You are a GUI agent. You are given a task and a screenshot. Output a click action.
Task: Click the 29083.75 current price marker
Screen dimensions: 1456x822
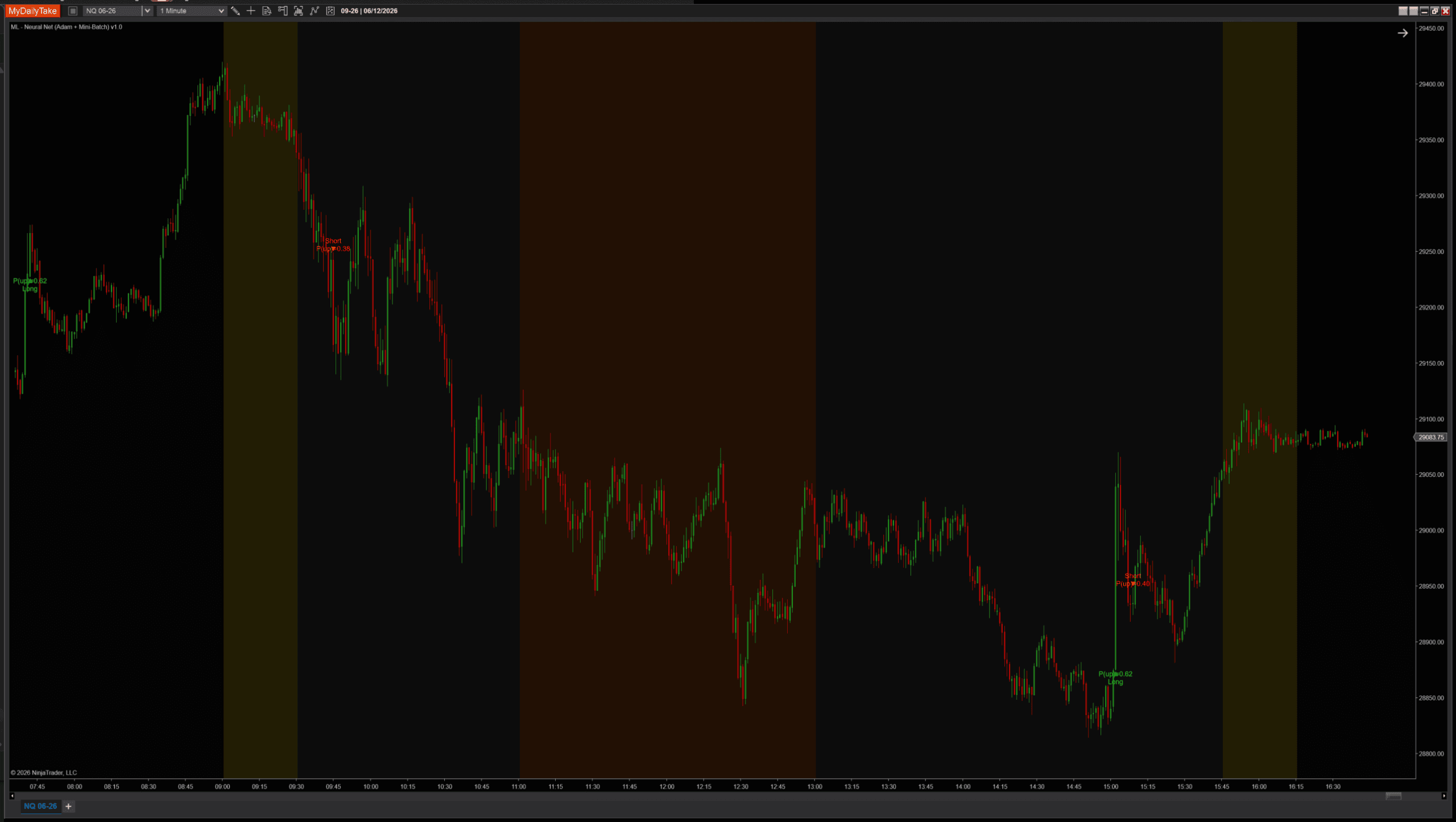1431,437
